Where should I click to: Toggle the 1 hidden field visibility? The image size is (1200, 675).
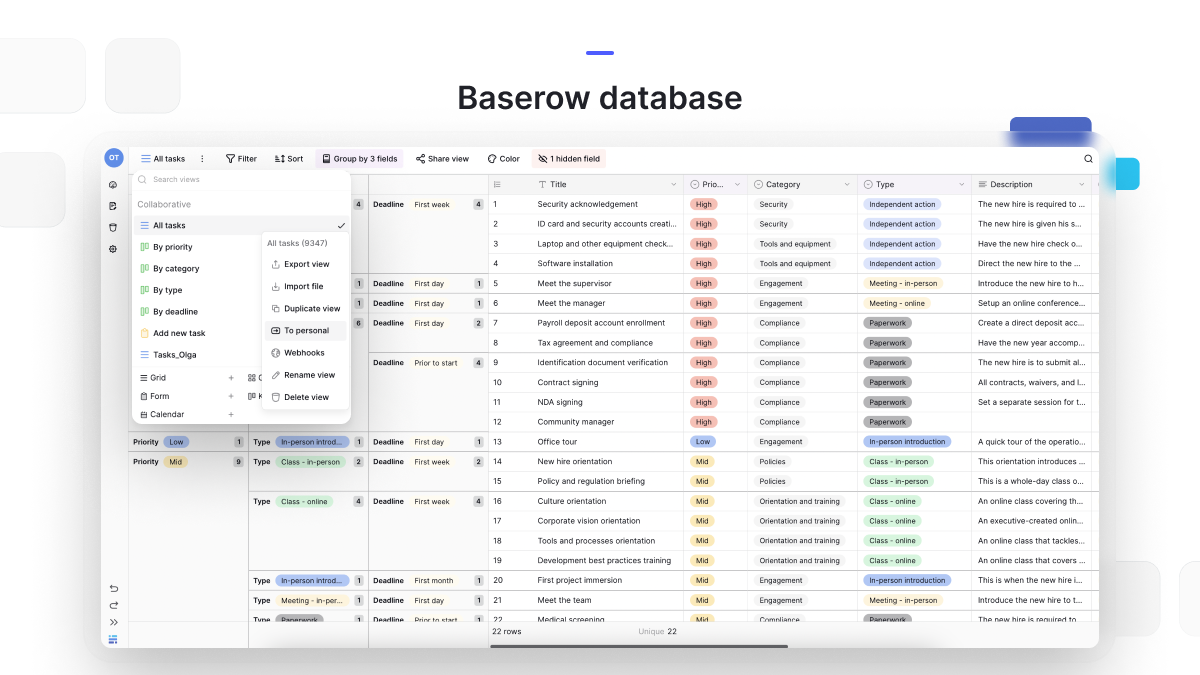pos(568,158)
